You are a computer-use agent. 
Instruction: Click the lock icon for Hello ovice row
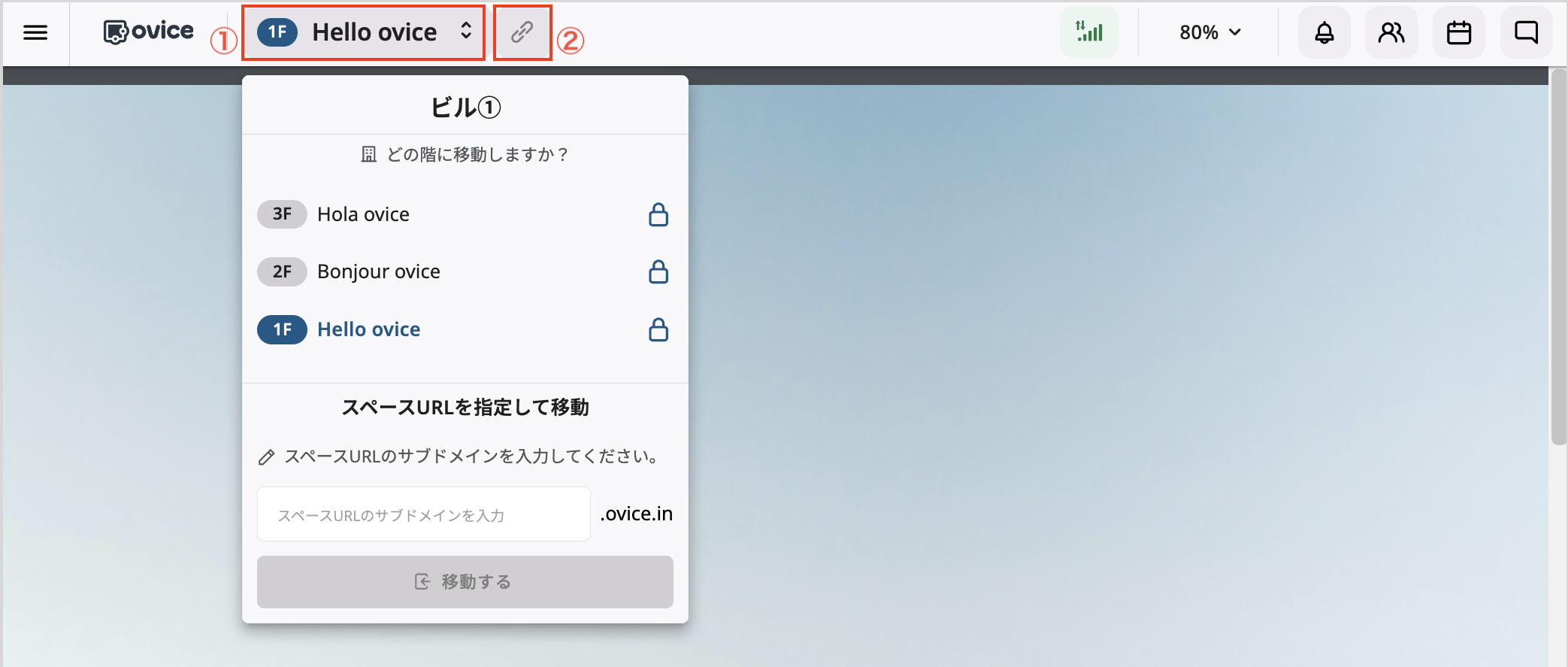click(x=658, y=329)
